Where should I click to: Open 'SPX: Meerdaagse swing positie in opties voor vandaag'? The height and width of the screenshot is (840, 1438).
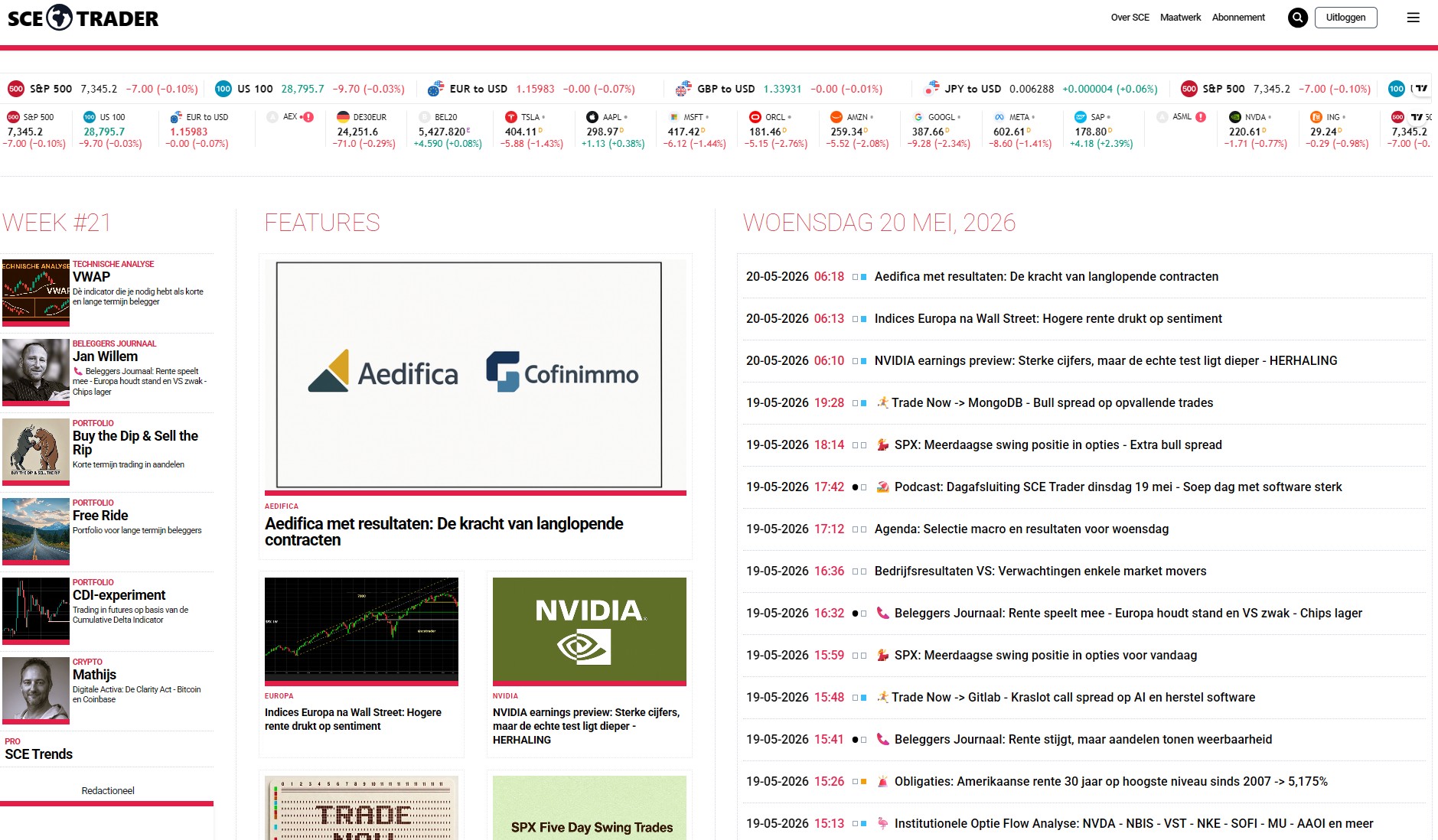[1084, 655]
